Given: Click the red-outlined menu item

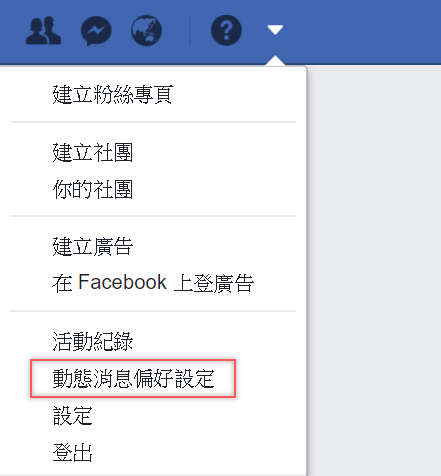Looking at the screenshot, I should 133,378.
